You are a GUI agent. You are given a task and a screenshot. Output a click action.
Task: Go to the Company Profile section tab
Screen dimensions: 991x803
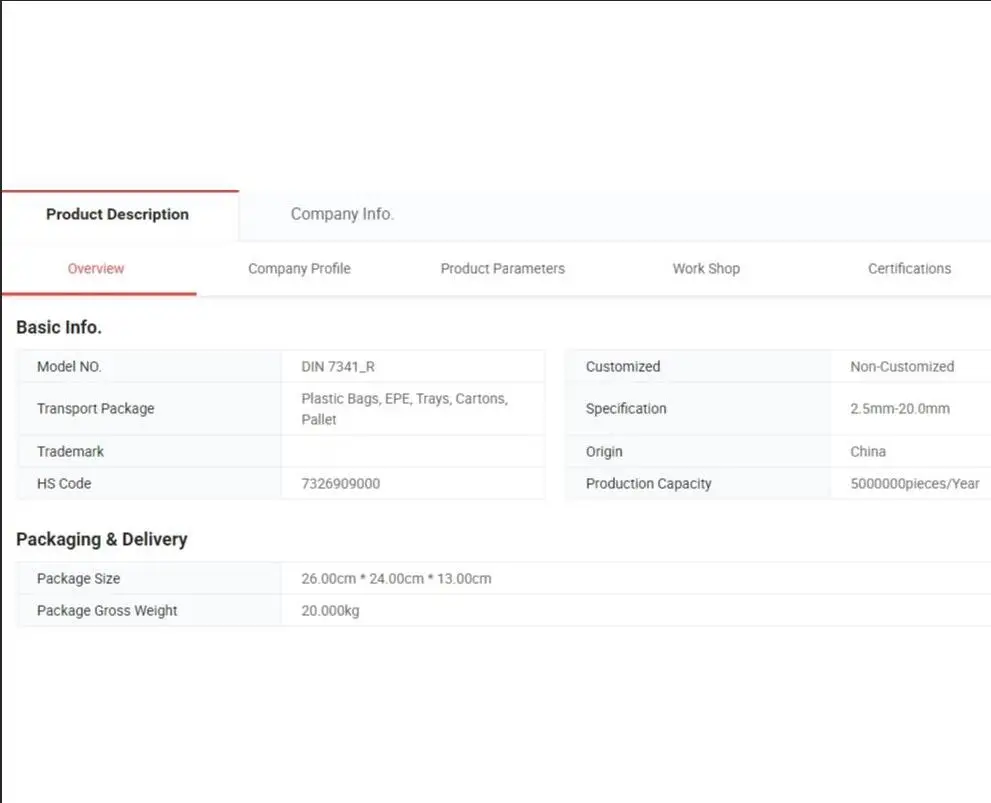(299, 268)
